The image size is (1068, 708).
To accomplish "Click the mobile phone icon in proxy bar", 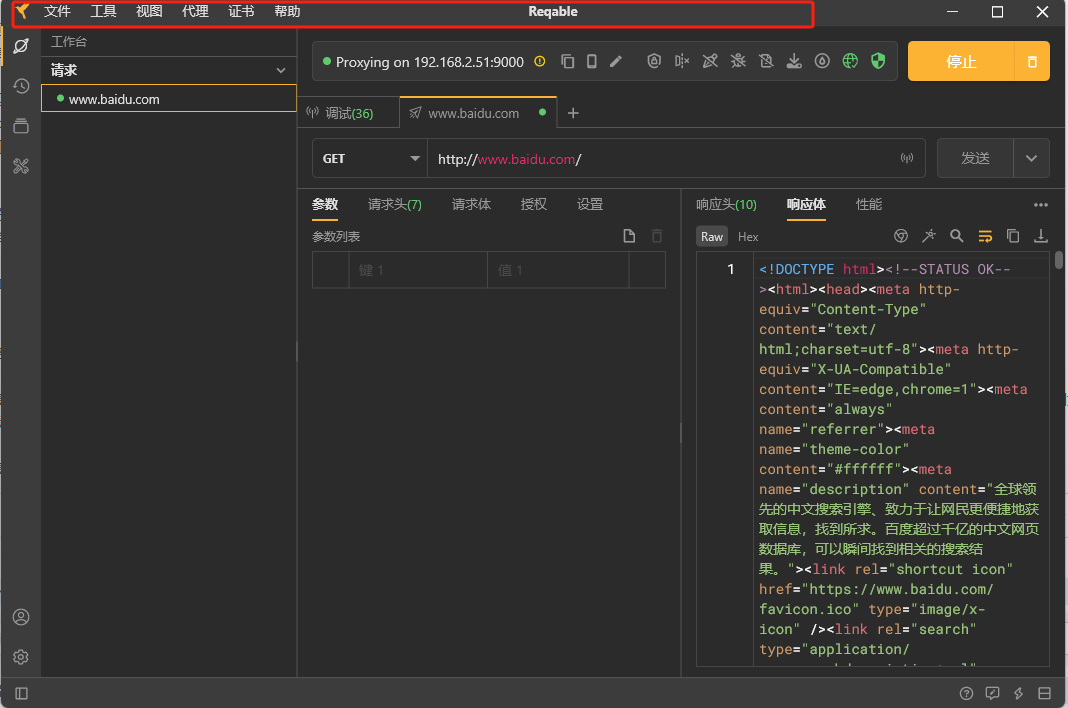I will (x=592, y=61).
